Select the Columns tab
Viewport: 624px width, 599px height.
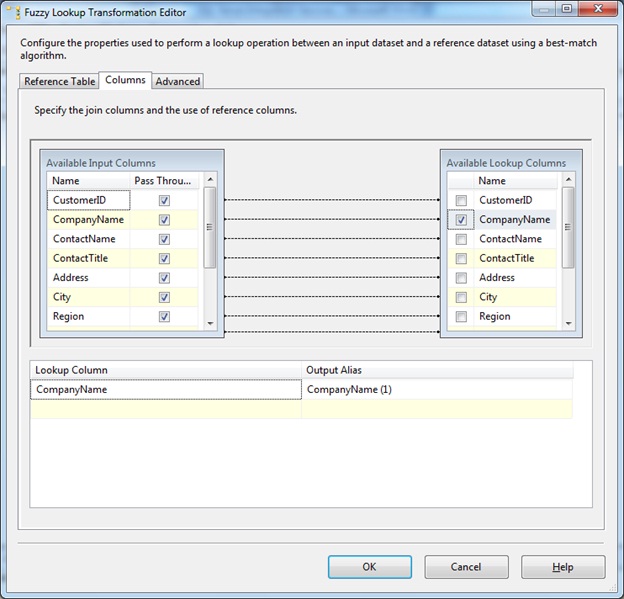[125, 80]
